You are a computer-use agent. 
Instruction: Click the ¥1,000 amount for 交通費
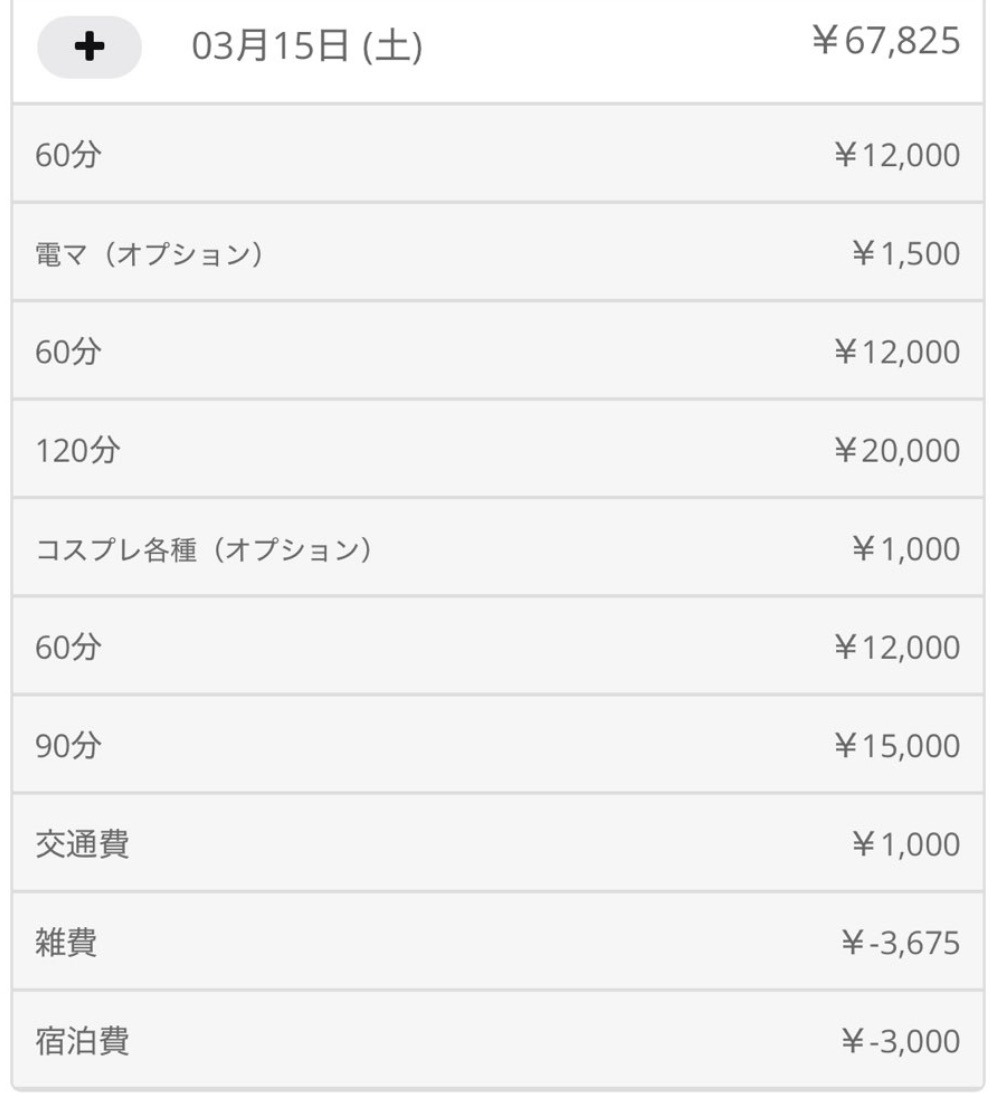tap(905, 844)
